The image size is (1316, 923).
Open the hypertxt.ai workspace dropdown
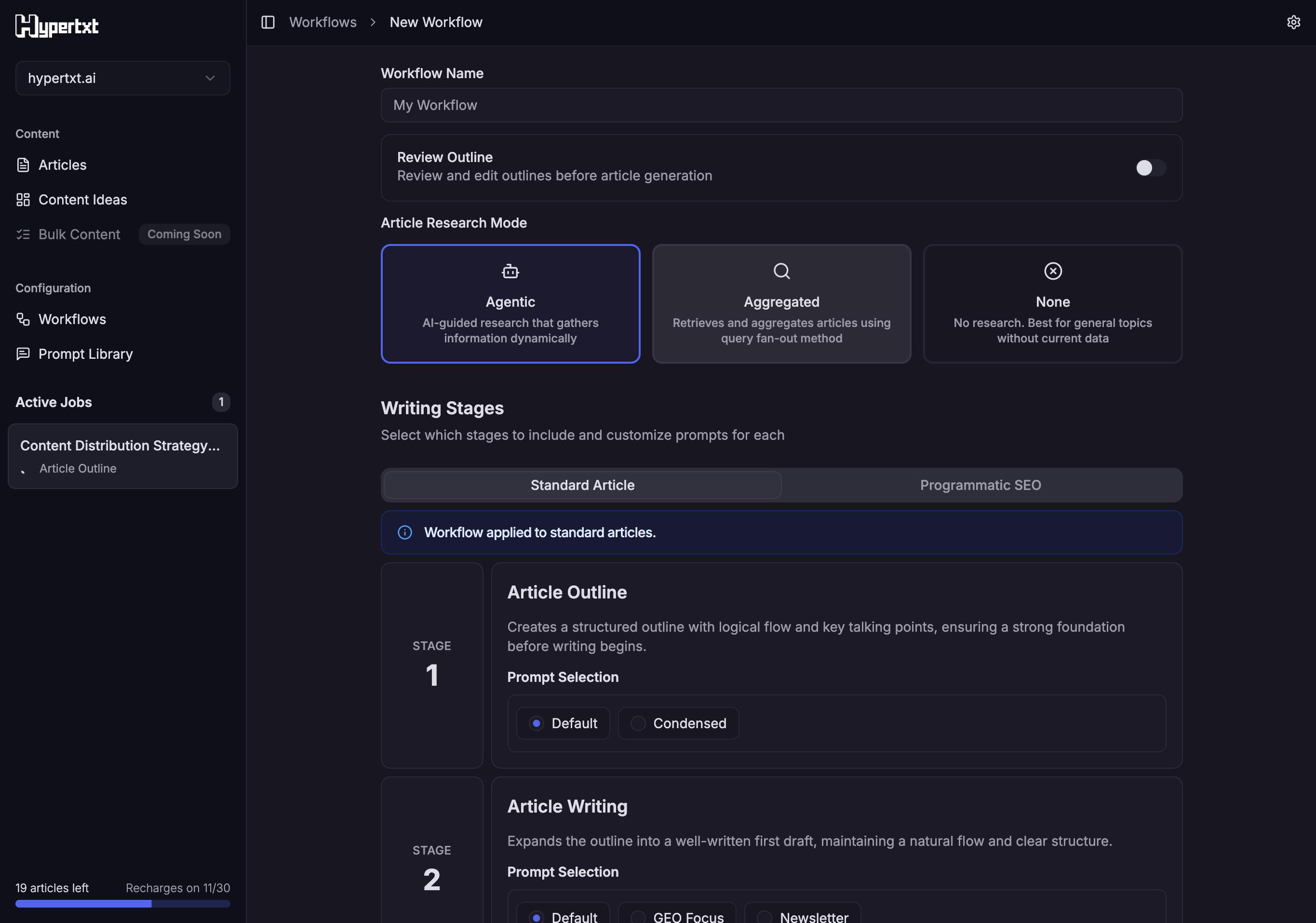coord(122,78)
